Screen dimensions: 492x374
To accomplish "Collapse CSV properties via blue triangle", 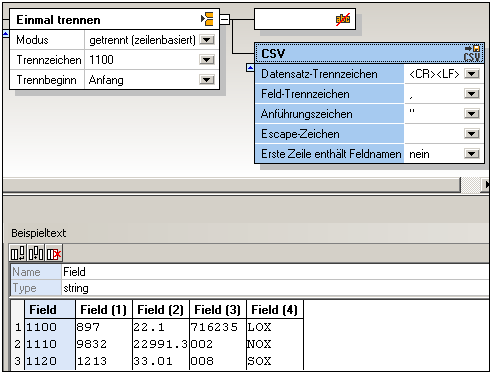I will (250, 68).
